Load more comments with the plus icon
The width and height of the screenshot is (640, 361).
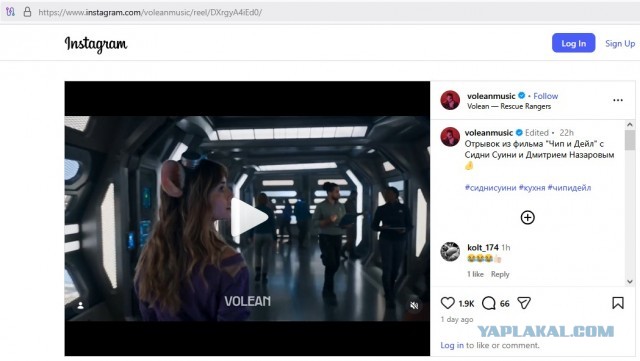pyautogui.click(x=527, y=217)
